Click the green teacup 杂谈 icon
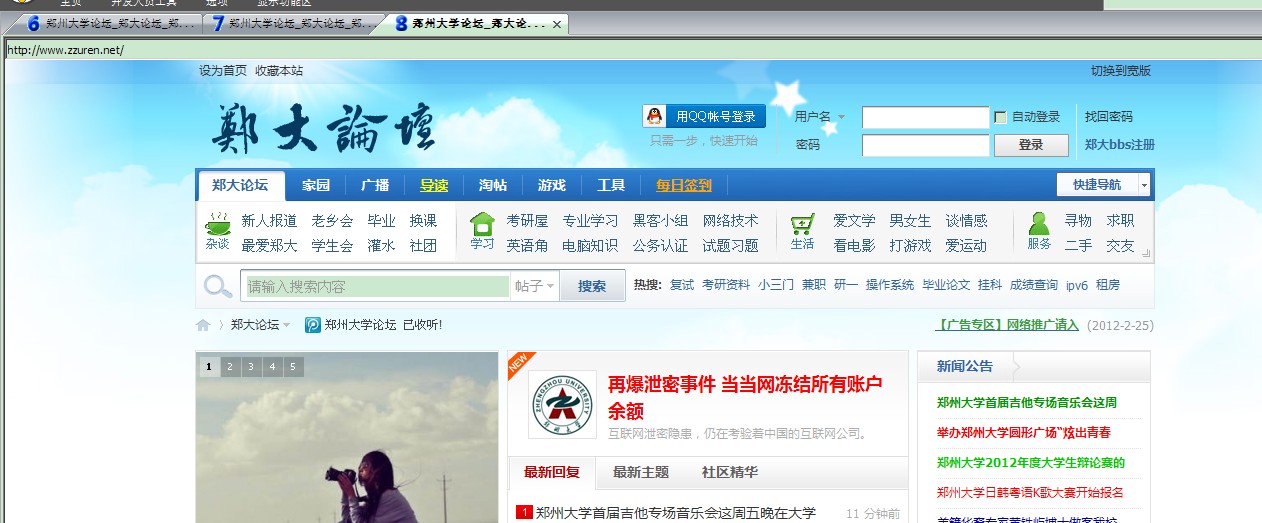 (217, 224)
